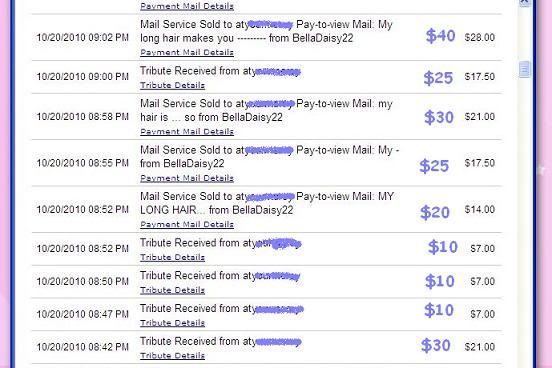The image size is (552, 368).
Task: Close the transaction window using the X button
Action: pos(524,2)
